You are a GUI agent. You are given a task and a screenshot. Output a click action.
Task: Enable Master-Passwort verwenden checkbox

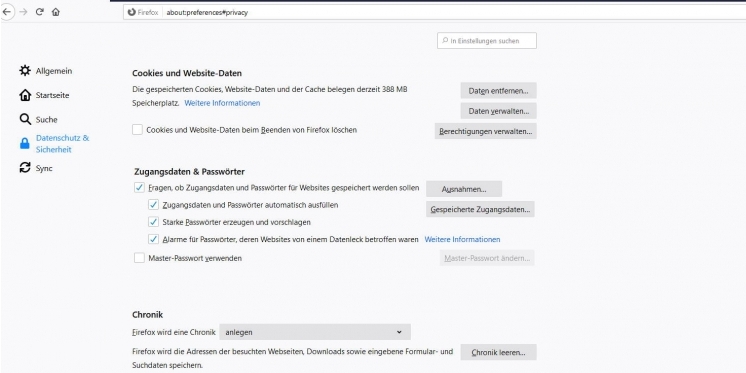point(139,258)
